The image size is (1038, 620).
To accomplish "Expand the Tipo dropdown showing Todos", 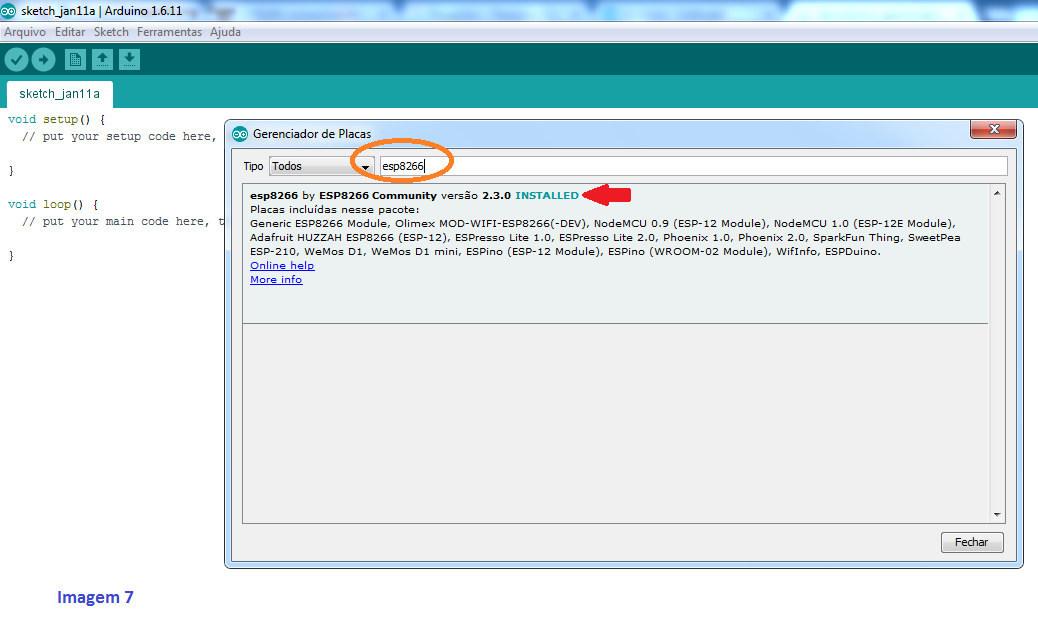I will click(x=322, y=166).
